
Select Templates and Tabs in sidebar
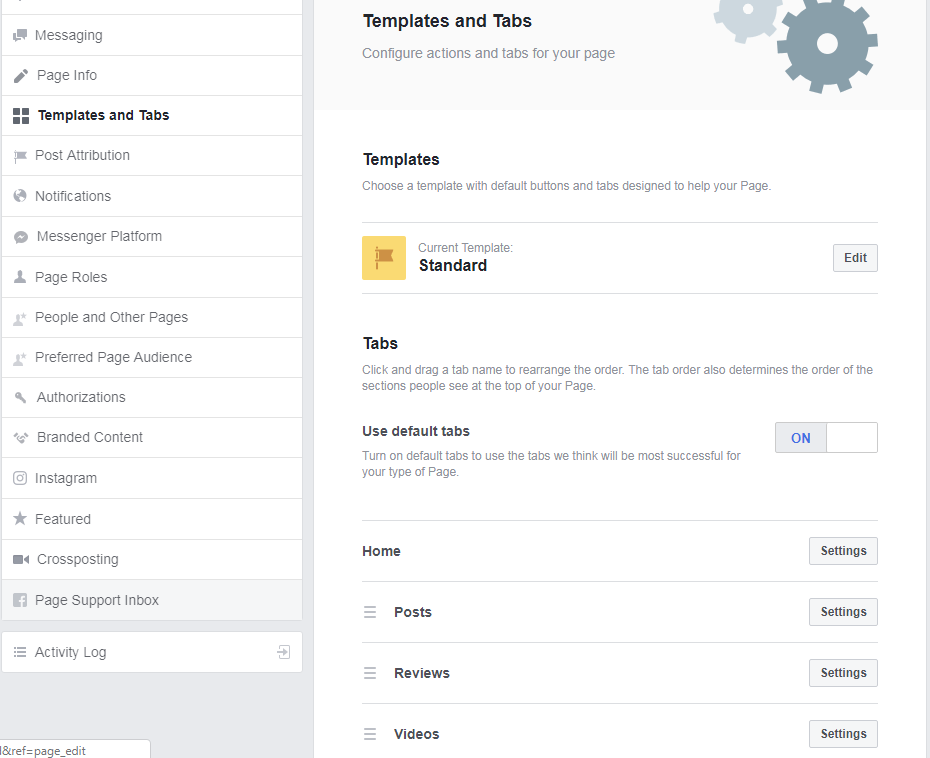152,116
